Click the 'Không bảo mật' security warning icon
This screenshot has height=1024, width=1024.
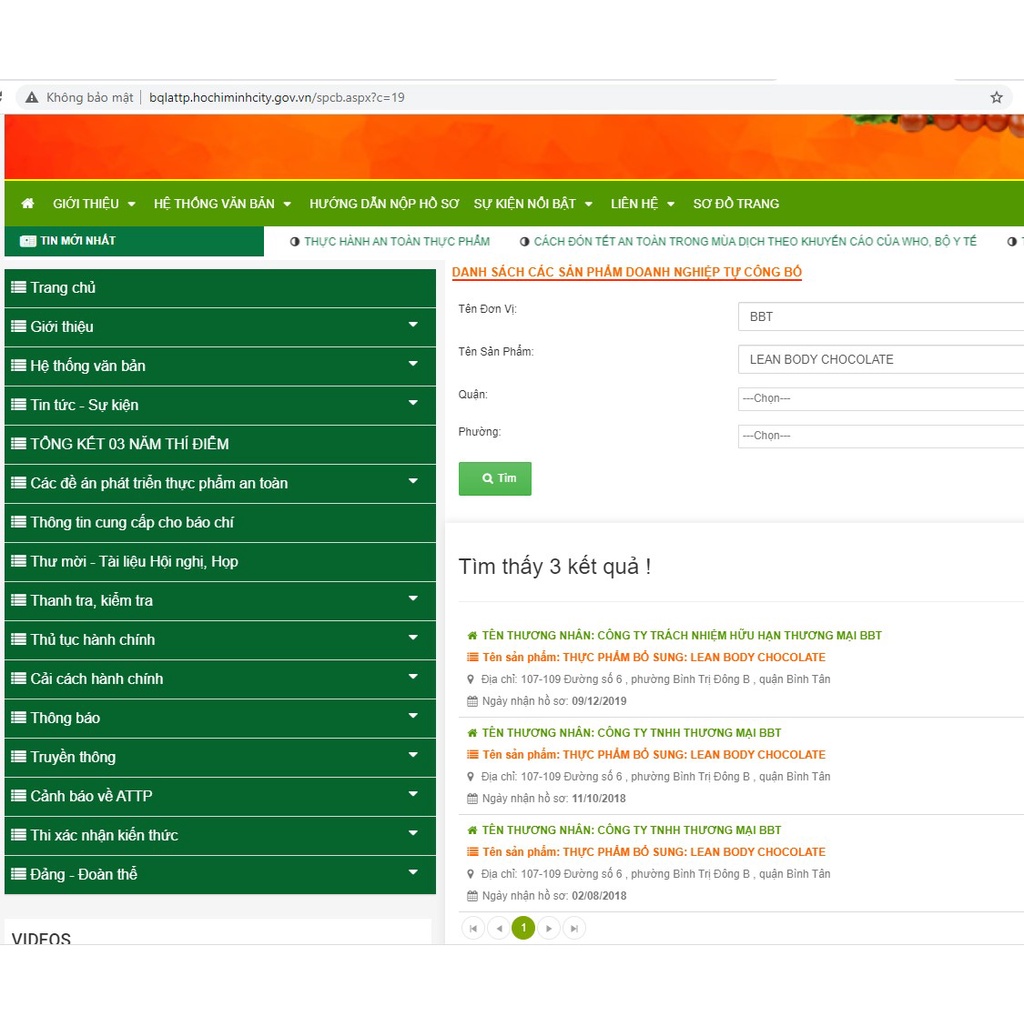(32, 97)
